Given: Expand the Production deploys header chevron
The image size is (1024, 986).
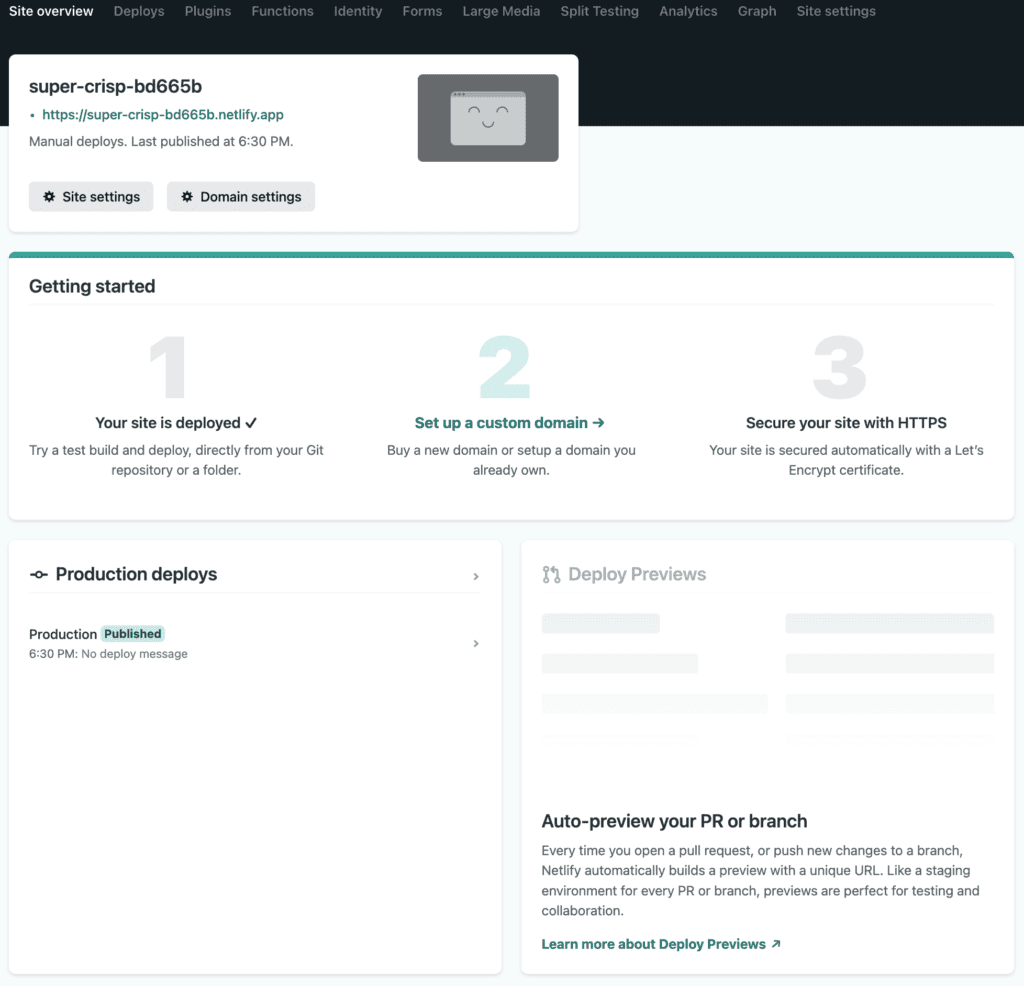Looking at the screenshot, I should (x=476, y=576).
